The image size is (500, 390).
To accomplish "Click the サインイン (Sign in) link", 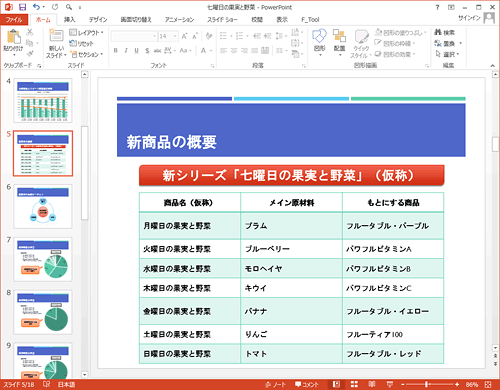I will pos(469,18).
